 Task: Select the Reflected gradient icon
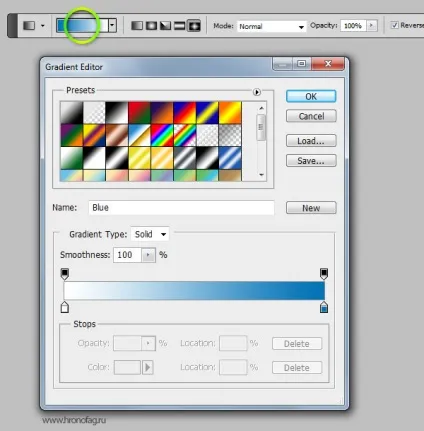pyautogui.click(x=179, y=25)
